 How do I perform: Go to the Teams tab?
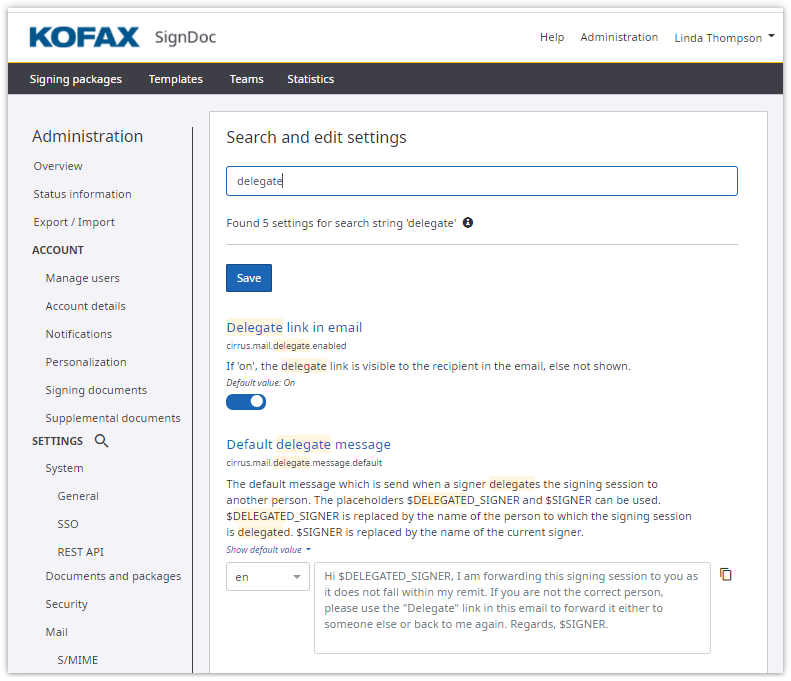246,79
